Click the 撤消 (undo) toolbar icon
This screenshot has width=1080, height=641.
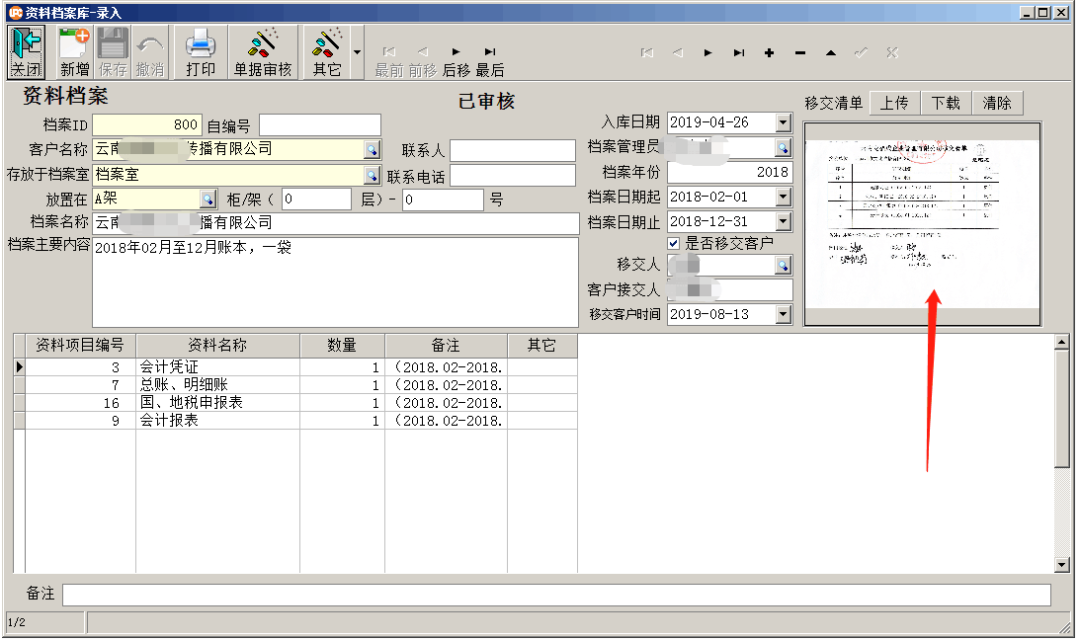[x=149, y=52]
